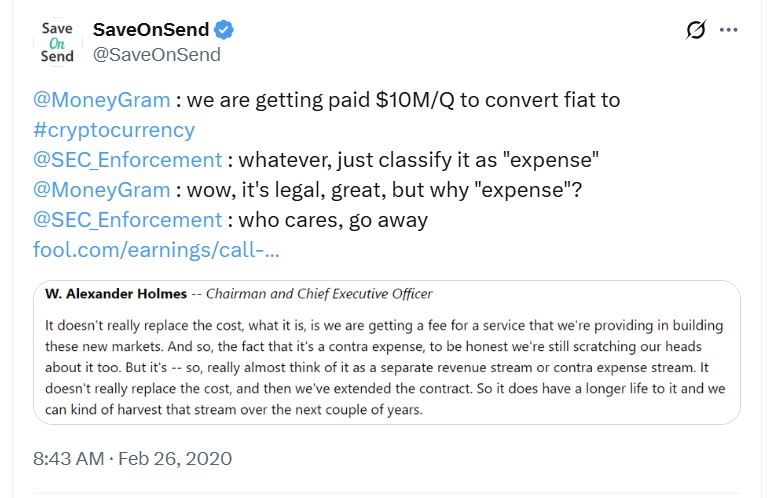Open the embedded earnings call quote image
This screenshot has height=498, width=770.
point(386,351)
